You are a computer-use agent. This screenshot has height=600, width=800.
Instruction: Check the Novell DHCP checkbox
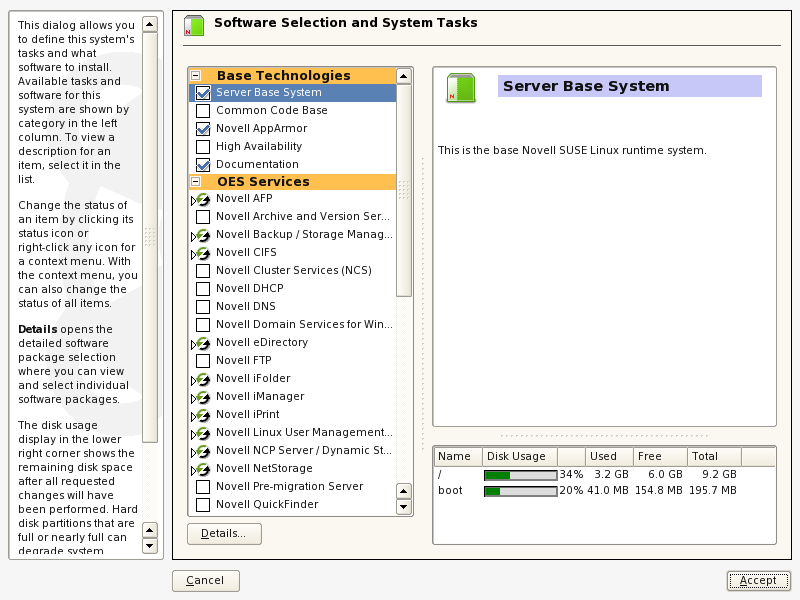(x=203, y=288)
